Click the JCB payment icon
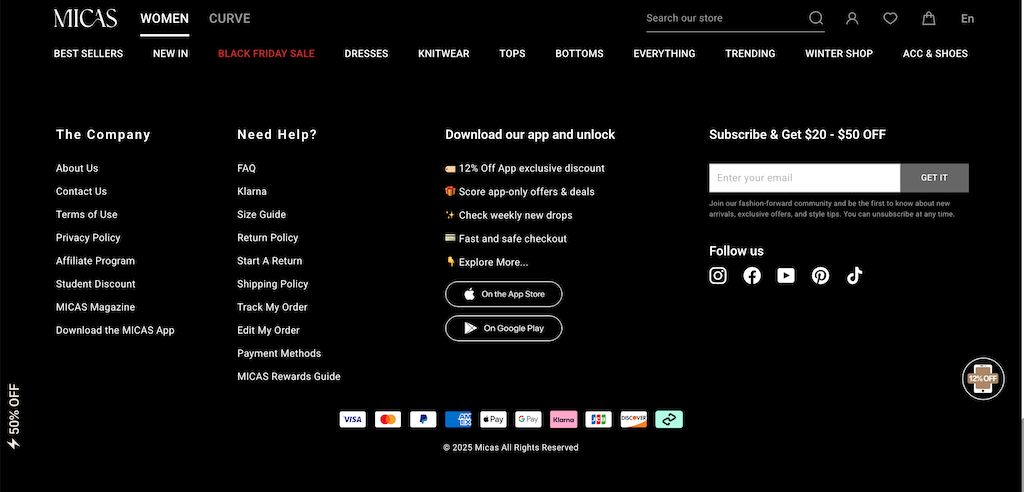1024x492 pixels. pyautogui.click(x=598, y=419)
